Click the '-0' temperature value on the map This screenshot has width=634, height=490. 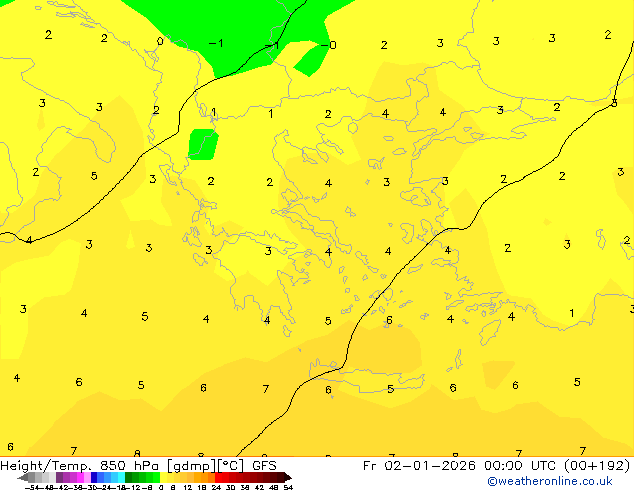tap(328, 45)
